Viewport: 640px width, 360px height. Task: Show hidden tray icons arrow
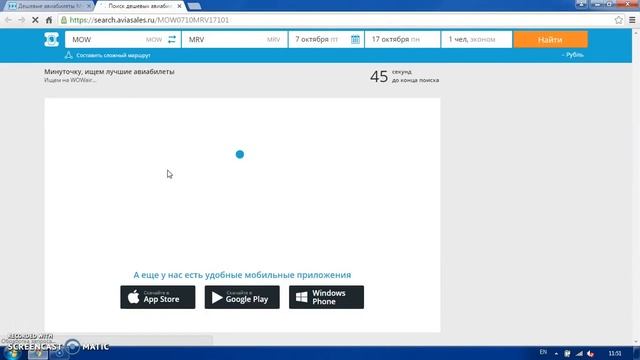point(556,353)
